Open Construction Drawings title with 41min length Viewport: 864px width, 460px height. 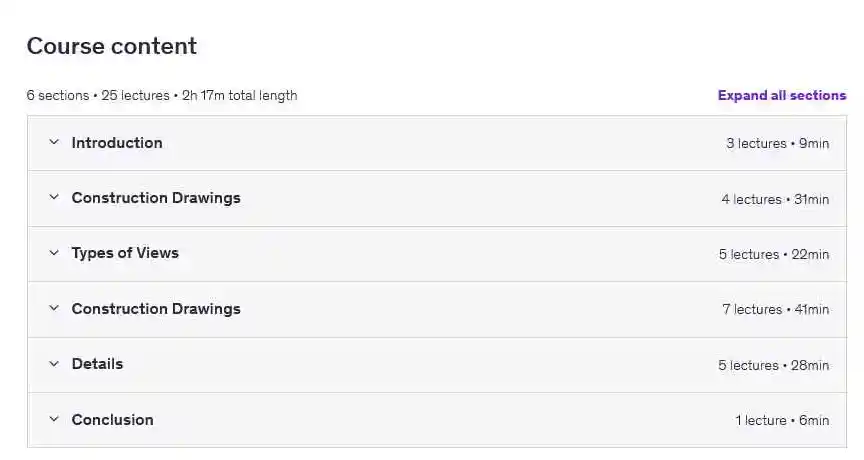156,309
